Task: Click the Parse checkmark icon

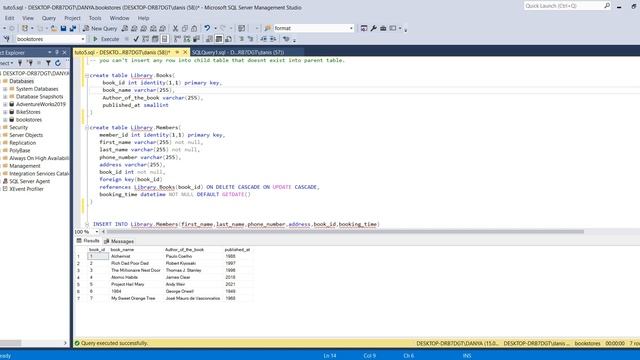Action: pyautogui.click(x=136, y=39)
